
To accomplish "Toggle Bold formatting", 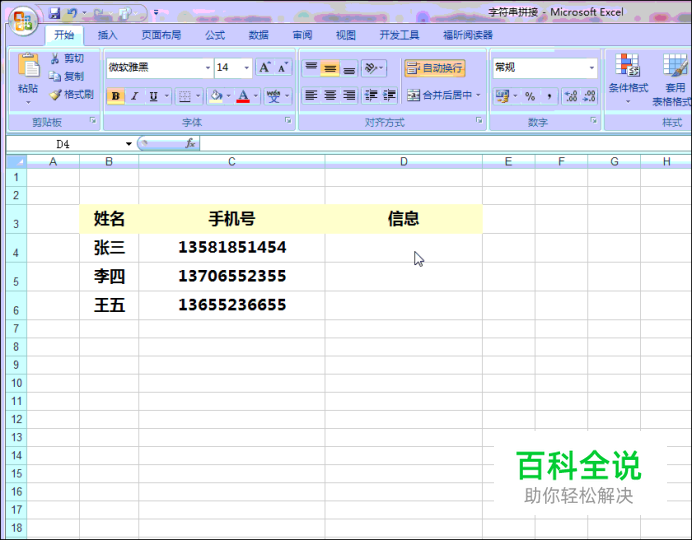I will (116, 96).
